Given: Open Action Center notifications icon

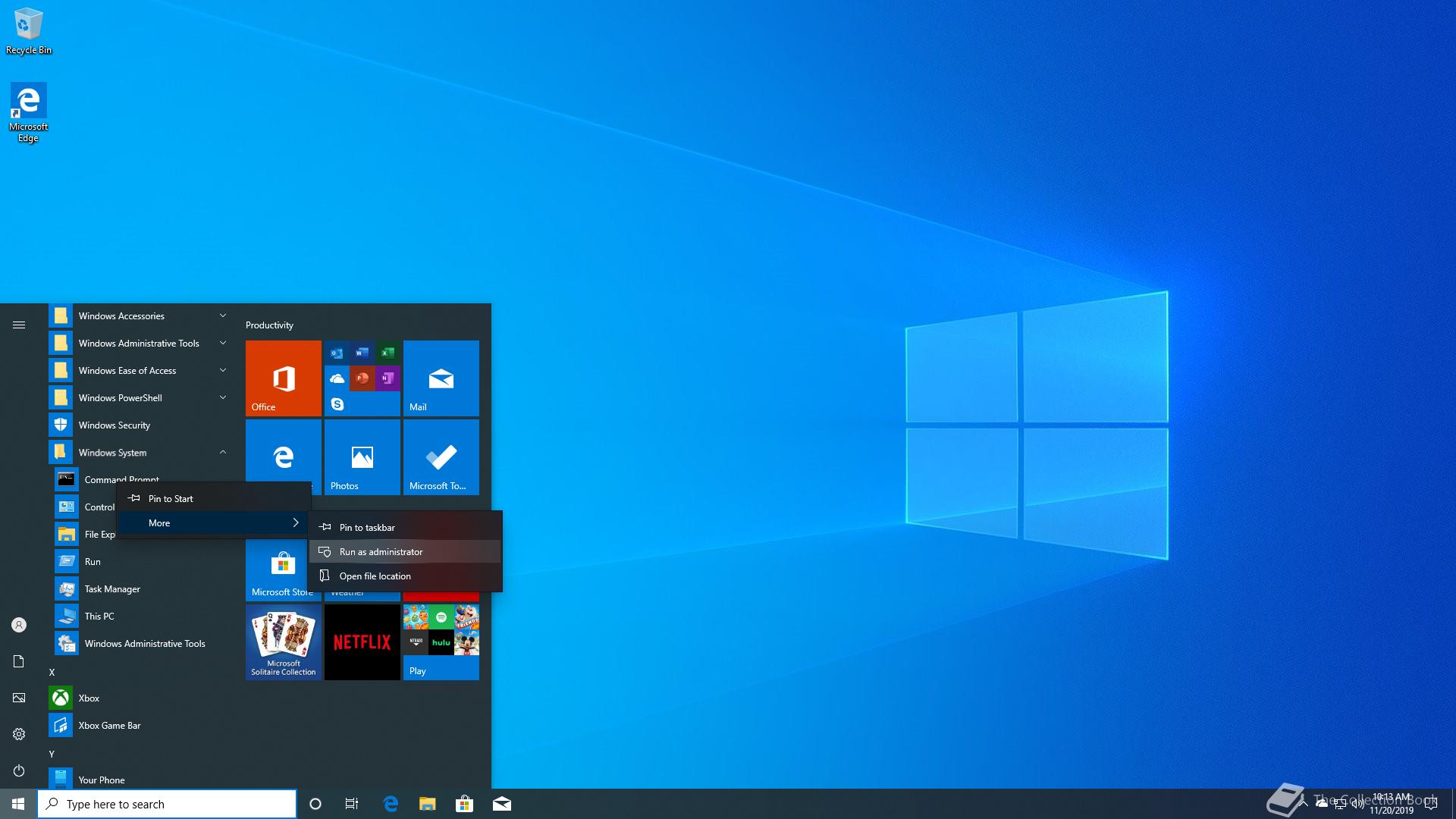Looking at the screenshot, I should 1431,804.
